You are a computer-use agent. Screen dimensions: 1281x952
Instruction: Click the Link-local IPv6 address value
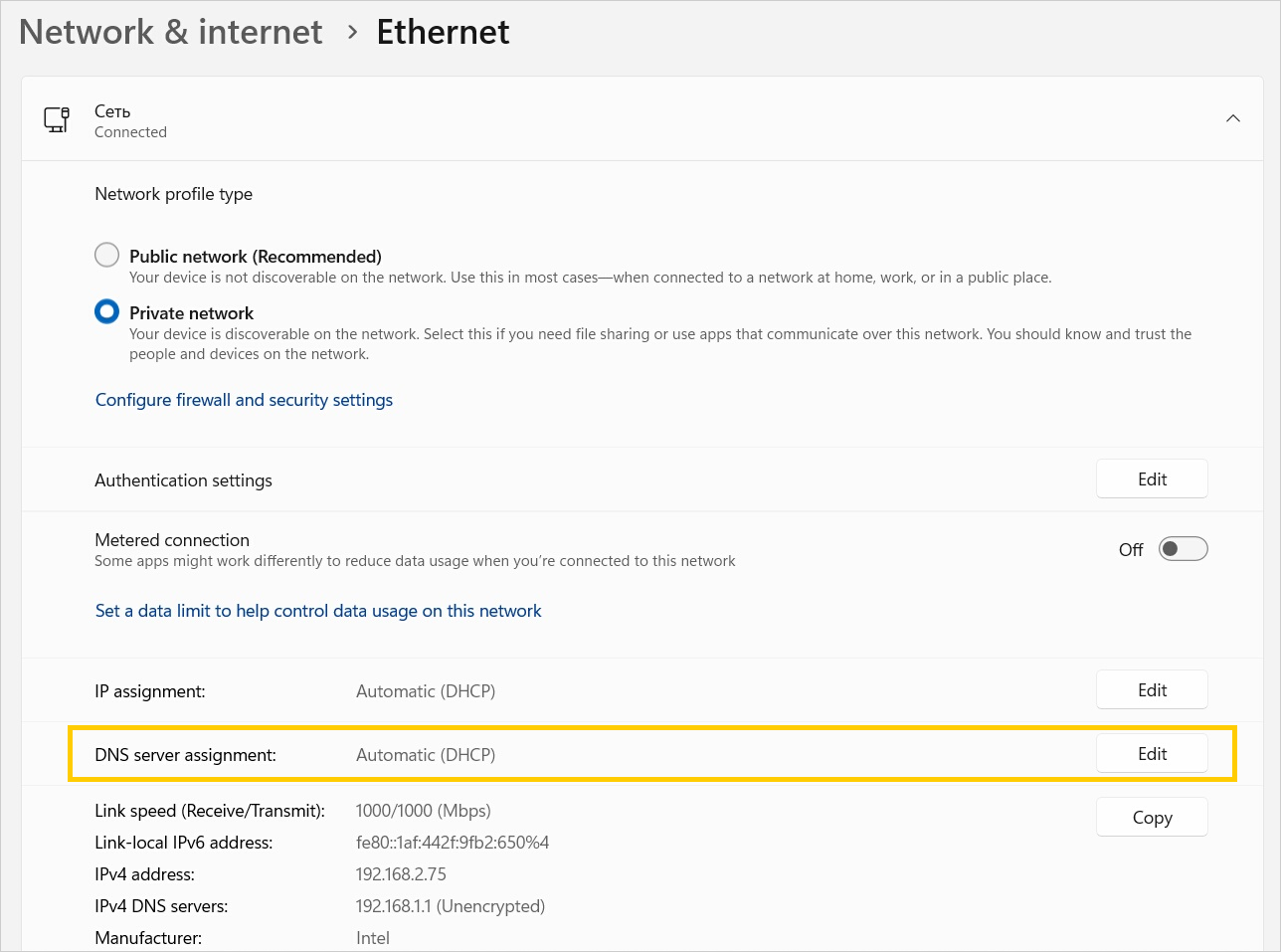pos(453,843)
